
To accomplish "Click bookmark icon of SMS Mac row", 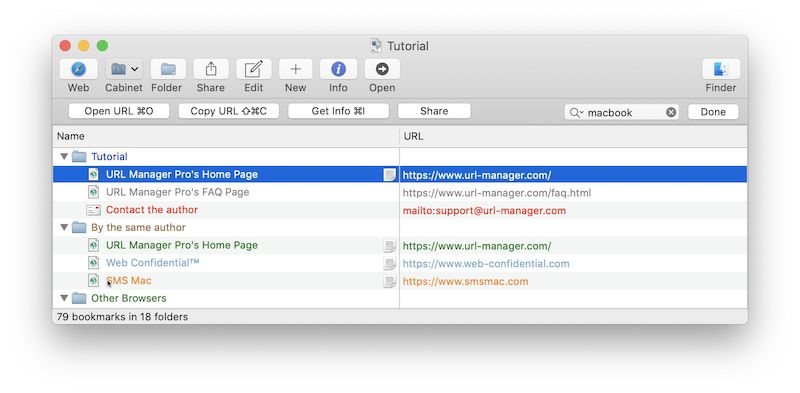I will pos(93,281).
